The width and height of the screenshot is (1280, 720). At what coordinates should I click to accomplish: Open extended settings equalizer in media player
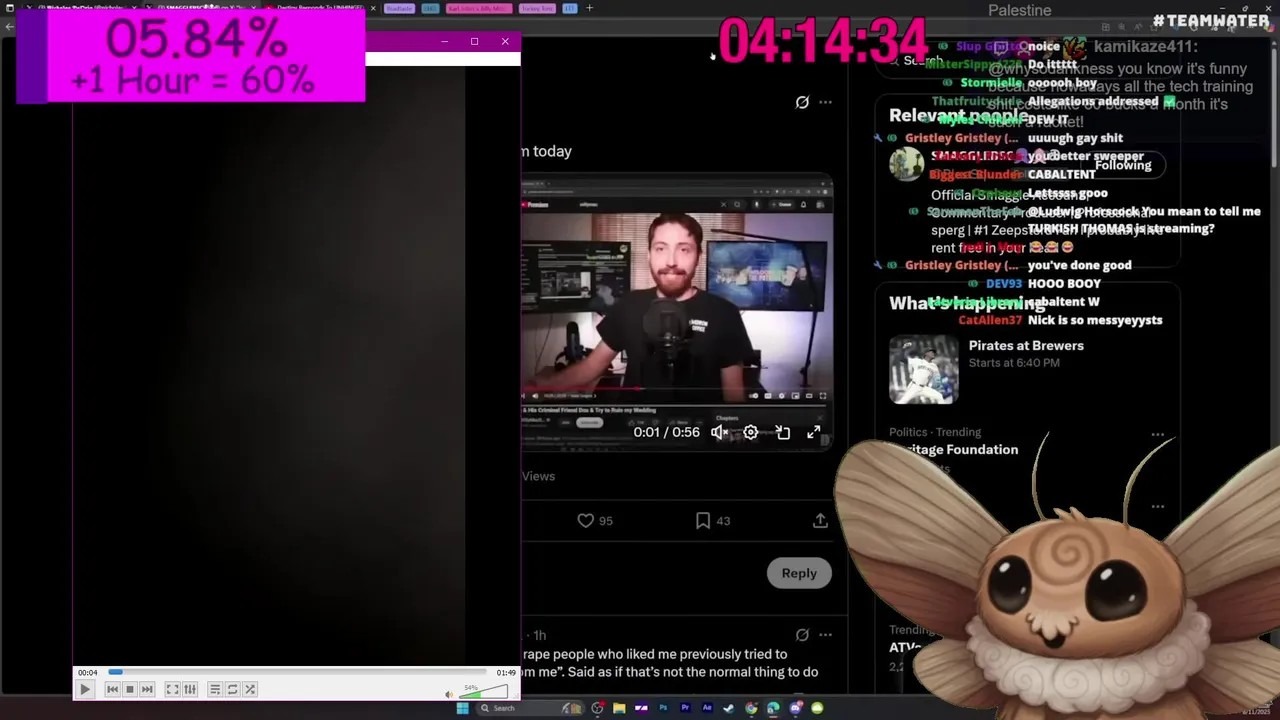tap(190, 689)
